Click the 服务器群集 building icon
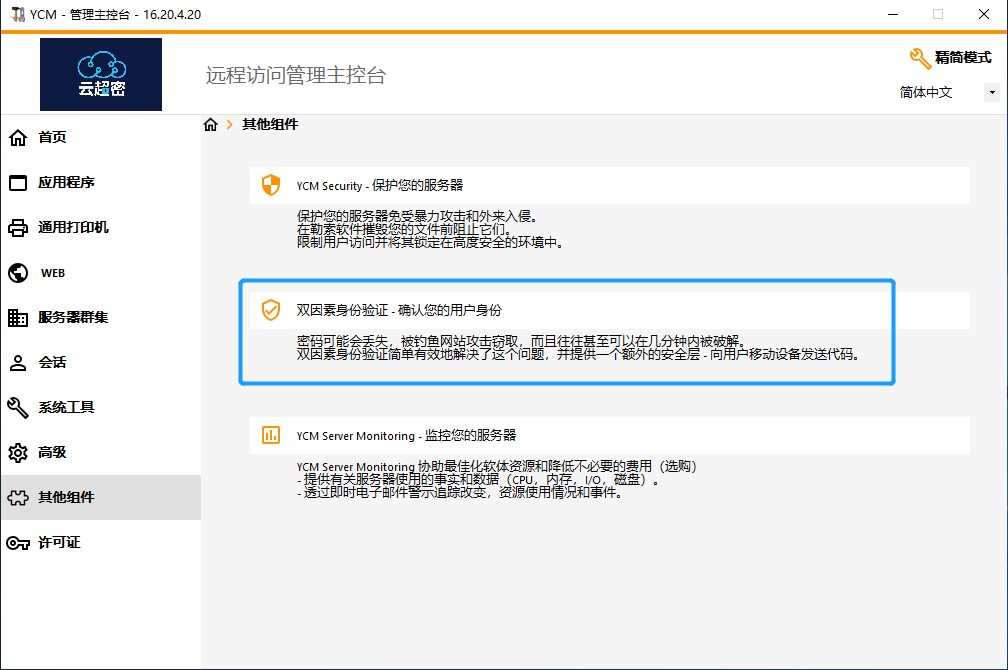Viewport: 1008px width, 670px height. click(x=18, y=318)
